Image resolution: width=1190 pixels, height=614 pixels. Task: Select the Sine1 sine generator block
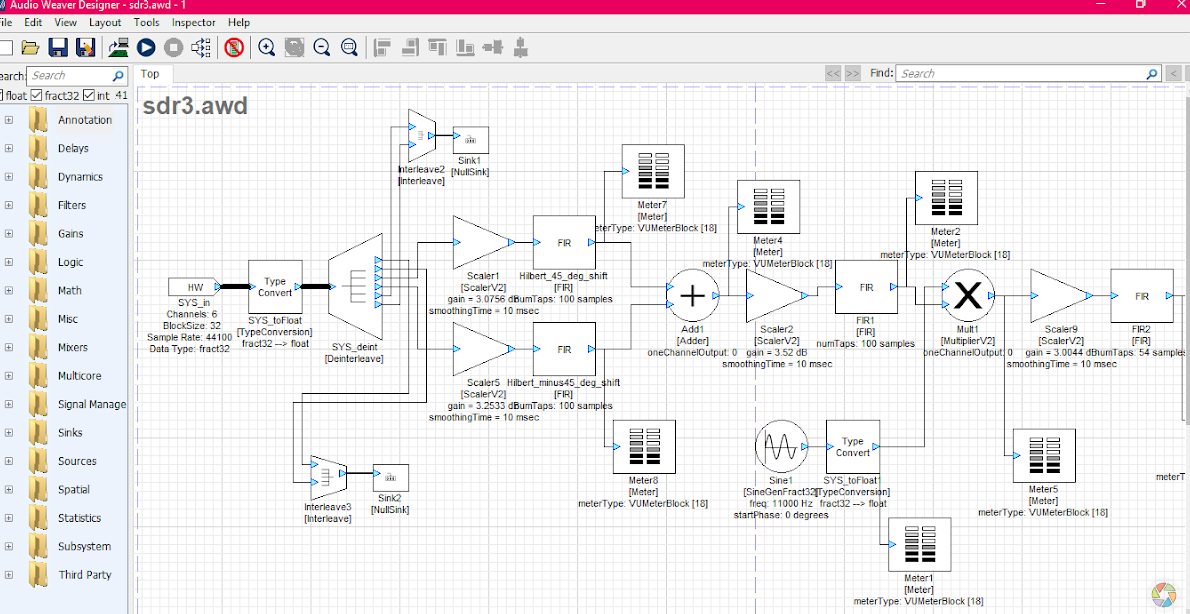(781, 446)
